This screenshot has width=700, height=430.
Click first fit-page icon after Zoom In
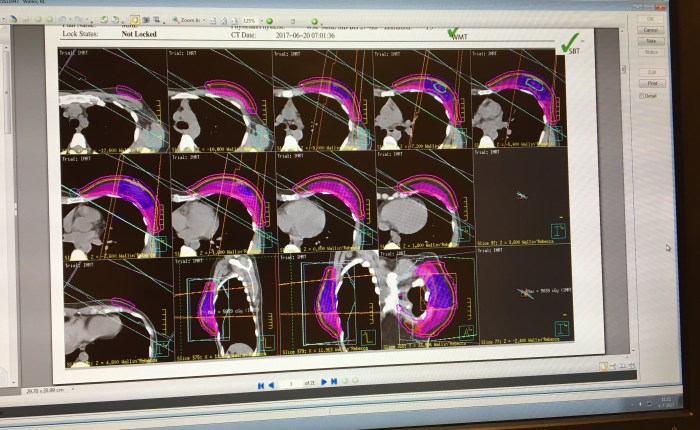[x=213, y=21]
